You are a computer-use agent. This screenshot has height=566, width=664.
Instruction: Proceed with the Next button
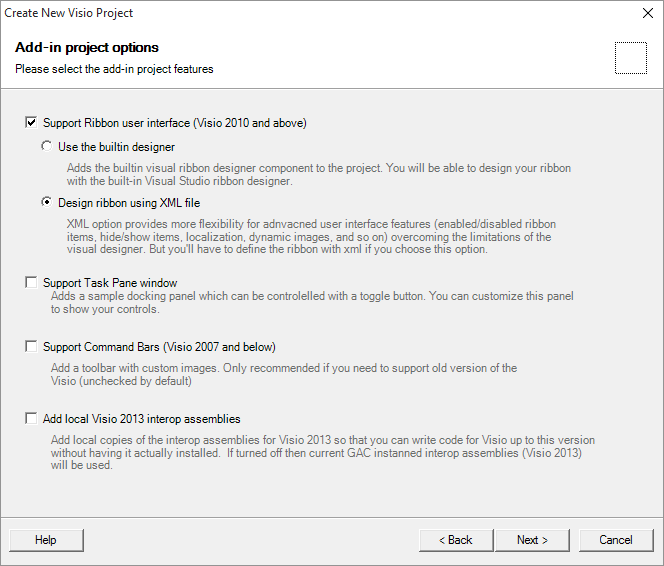pyautogui.click(x=532, y=540)
